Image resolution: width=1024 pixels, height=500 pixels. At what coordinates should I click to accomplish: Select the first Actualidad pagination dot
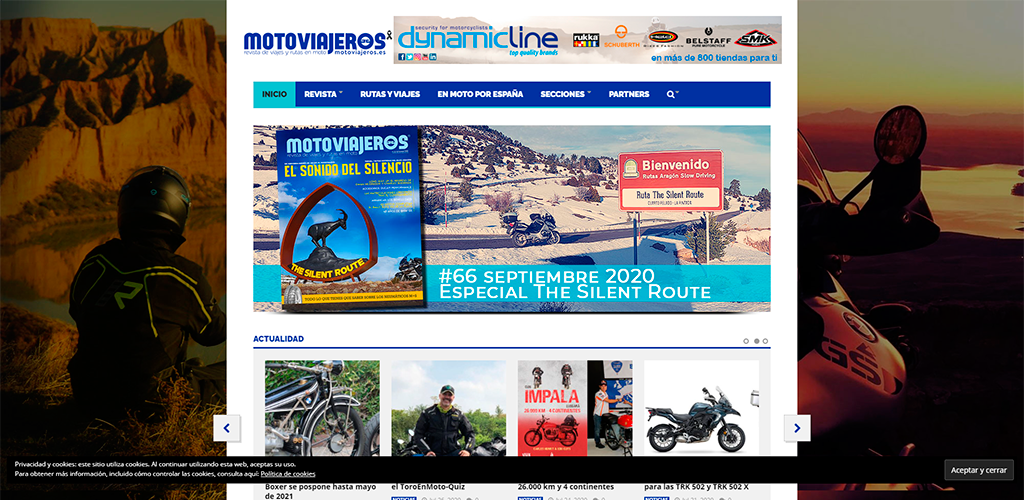tap(746, 341)
